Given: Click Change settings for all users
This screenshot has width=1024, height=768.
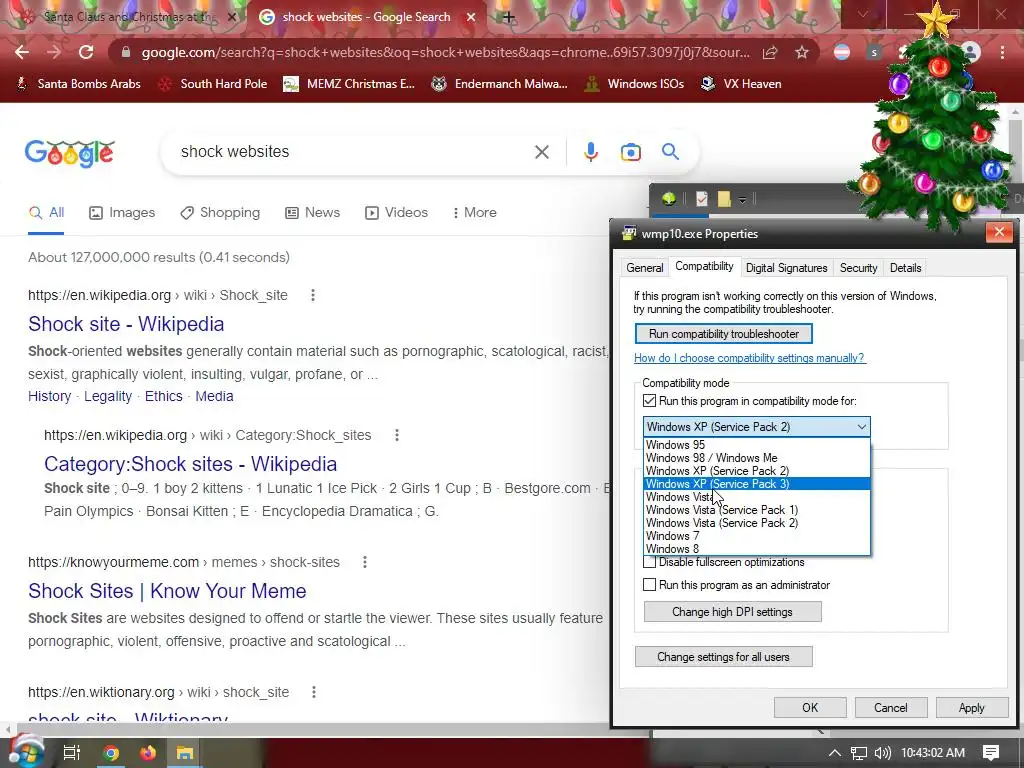Looking at the screenshot, I should click(724, 657).
